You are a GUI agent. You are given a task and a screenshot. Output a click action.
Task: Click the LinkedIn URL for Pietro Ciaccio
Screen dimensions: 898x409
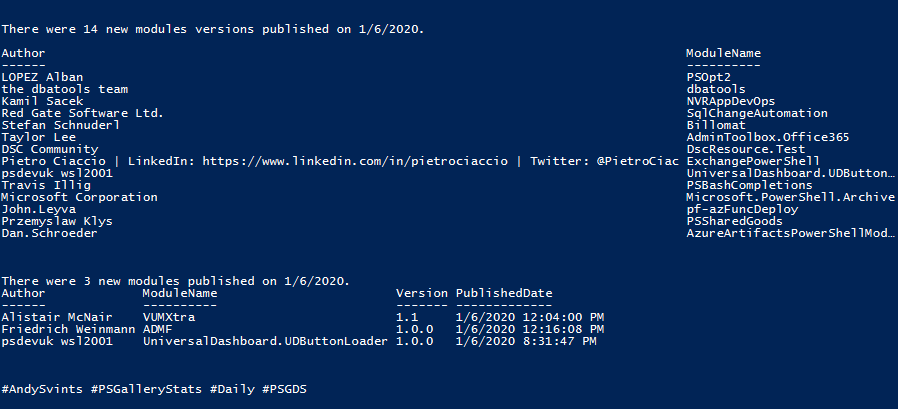pos(355,162)
